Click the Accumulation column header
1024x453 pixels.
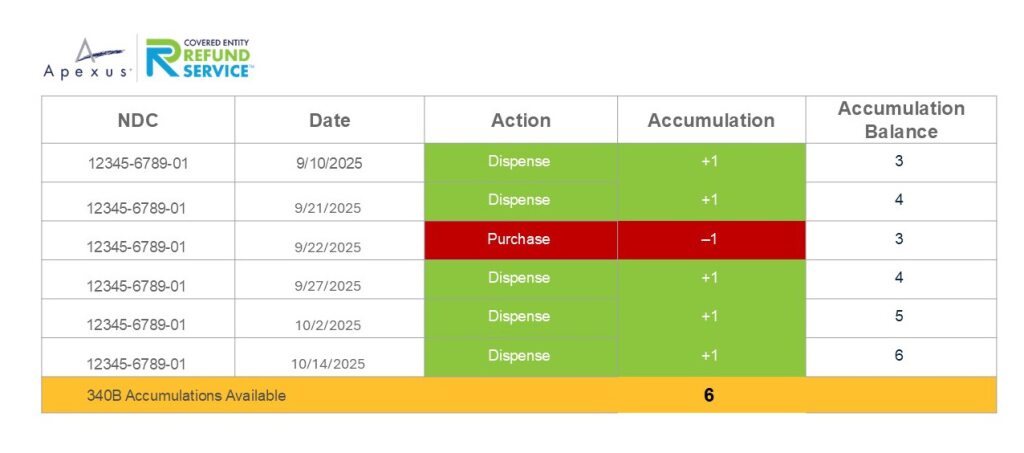coord(711,120)
